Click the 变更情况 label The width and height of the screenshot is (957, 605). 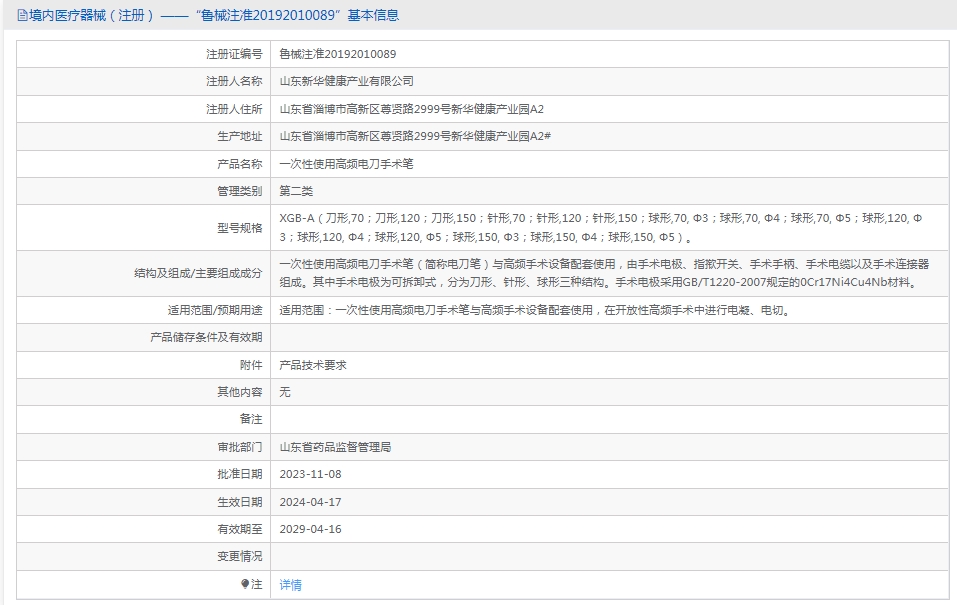[240, 556]
